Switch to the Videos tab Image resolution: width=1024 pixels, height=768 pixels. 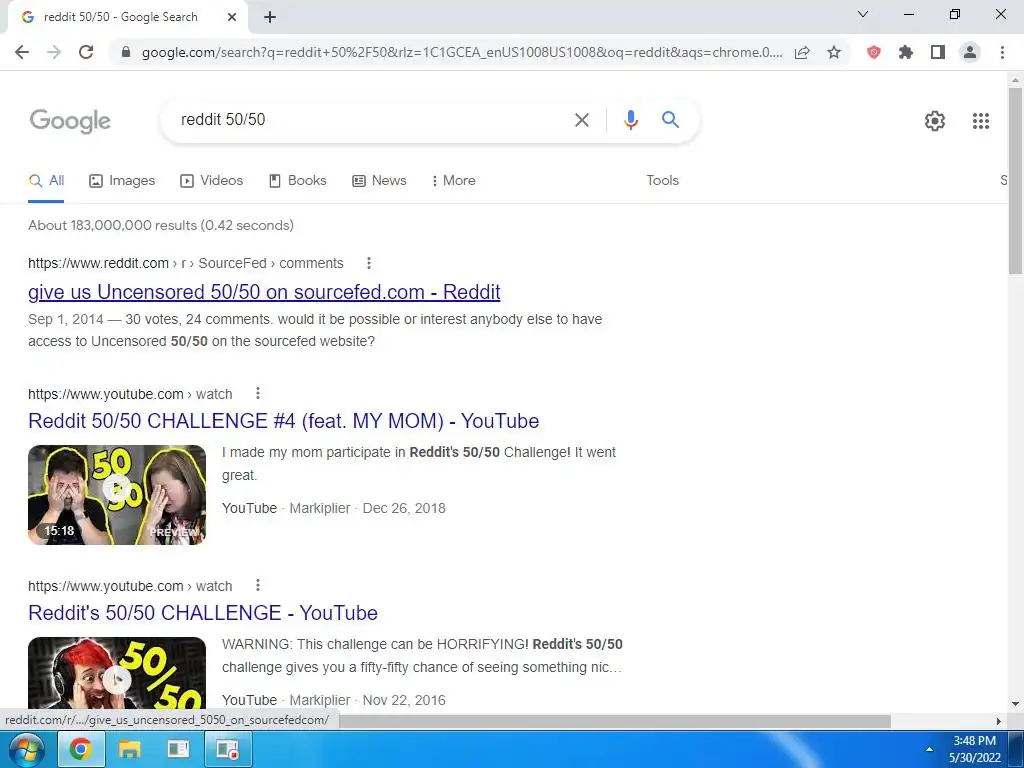pos(212,181)
